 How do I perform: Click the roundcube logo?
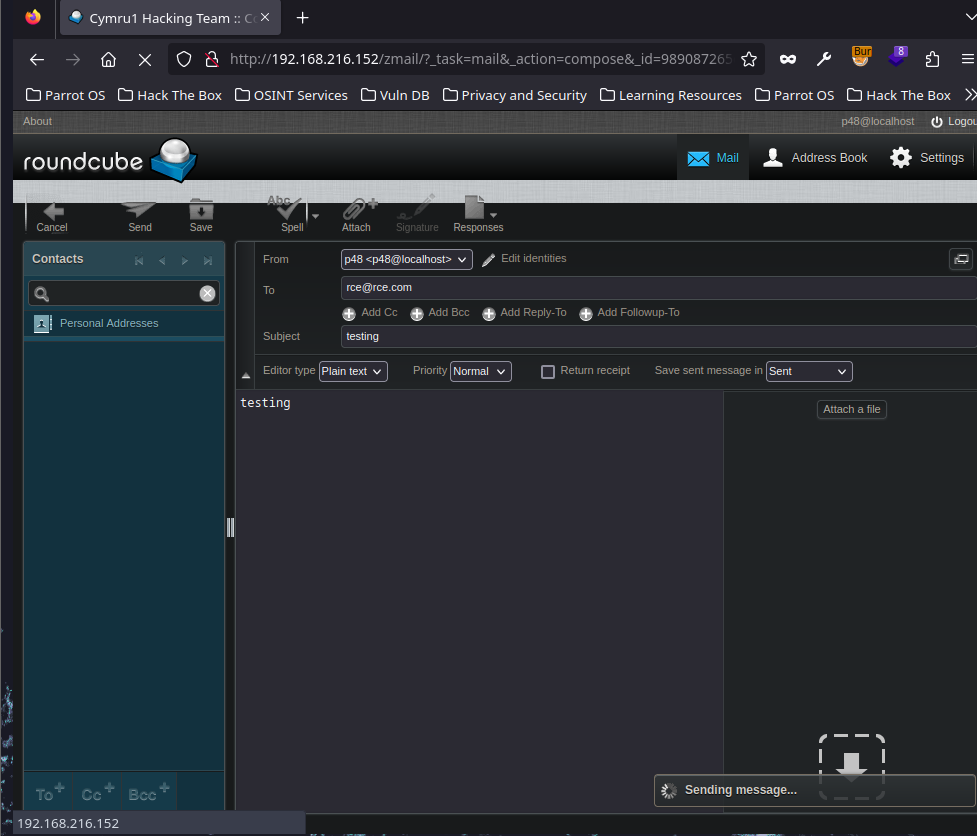[110, 160]
